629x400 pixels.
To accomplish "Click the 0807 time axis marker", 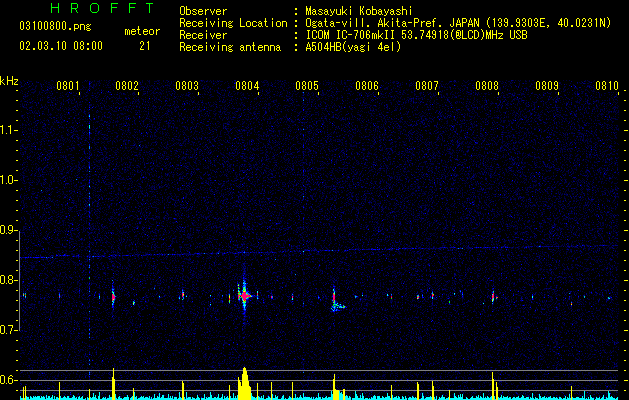I will [427, 86].
